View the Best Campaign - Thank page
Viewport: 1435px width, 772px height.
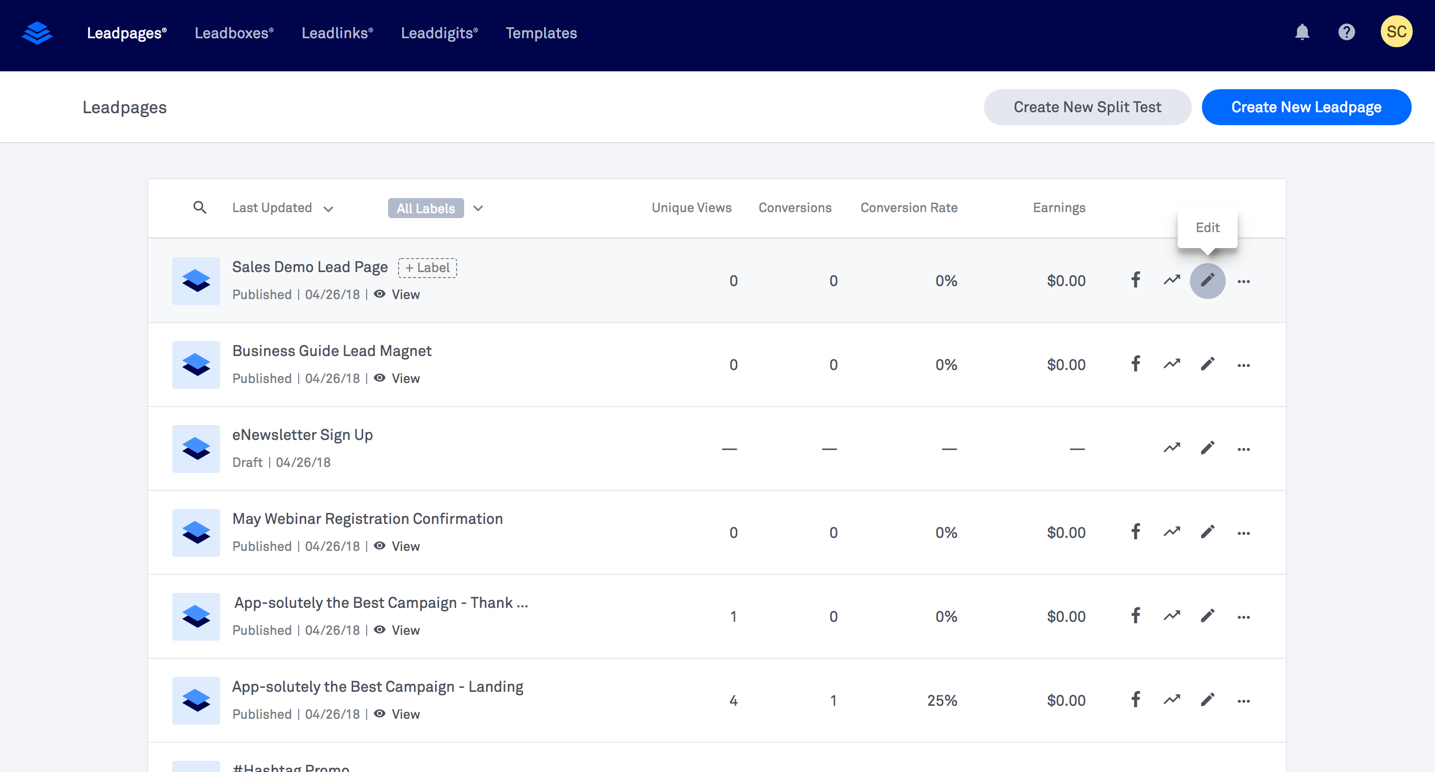(397, 631)
